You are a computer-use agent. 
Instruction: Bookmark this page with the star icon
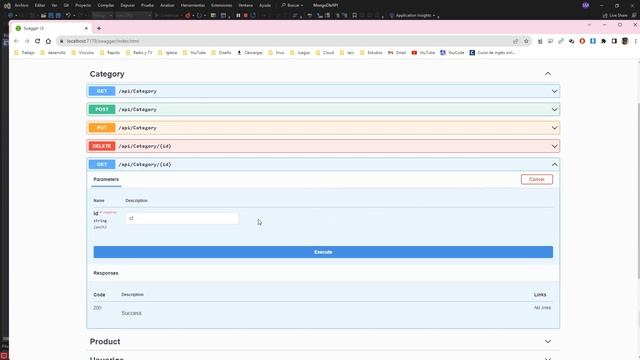coord(526,41)
